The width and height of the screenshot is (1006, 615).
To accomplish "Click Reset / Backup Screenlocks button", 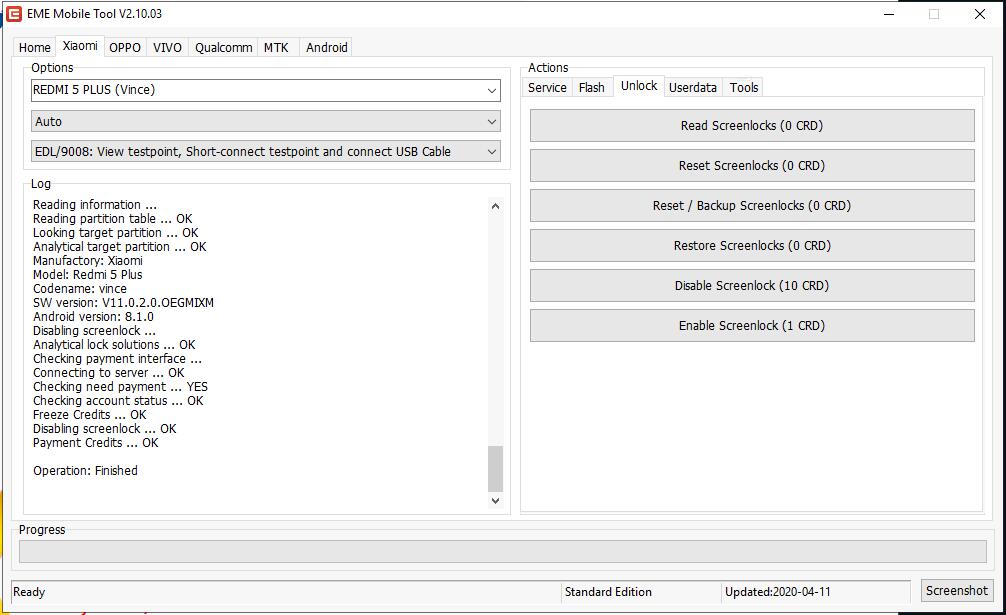I will click(x=752, y=205).
